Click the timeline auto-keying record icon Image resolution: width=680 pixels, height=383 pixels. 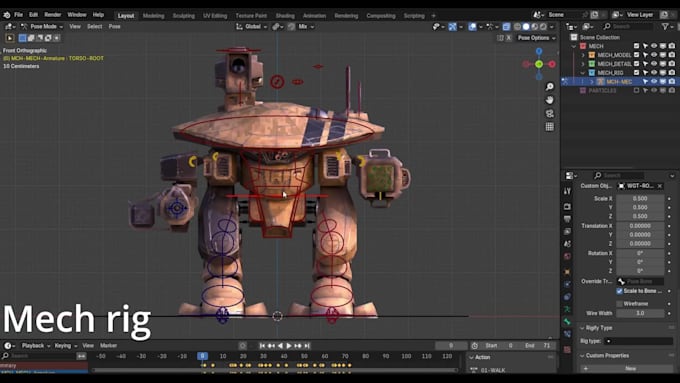tap(242, 346)
